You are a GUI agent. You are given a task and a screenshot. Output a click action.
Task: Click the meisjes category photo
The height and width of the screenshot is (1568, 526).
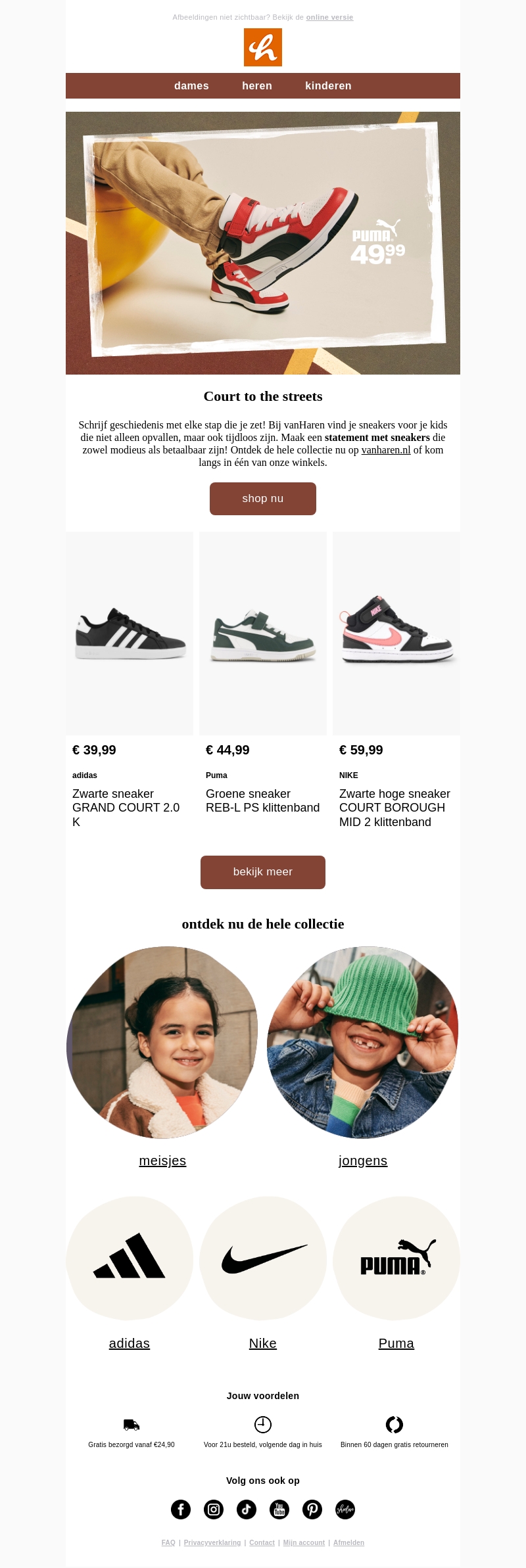click(162, 1042)
